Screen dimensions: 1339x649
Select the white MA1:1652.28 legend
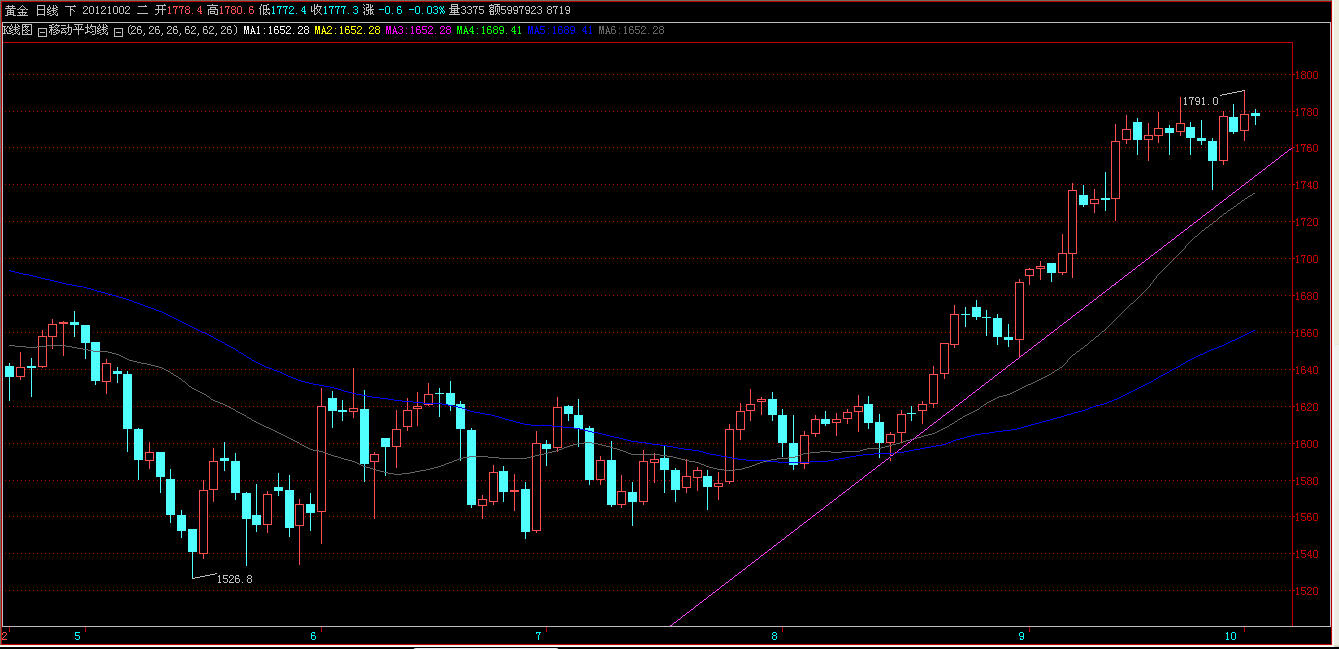(x=276, y=30)
